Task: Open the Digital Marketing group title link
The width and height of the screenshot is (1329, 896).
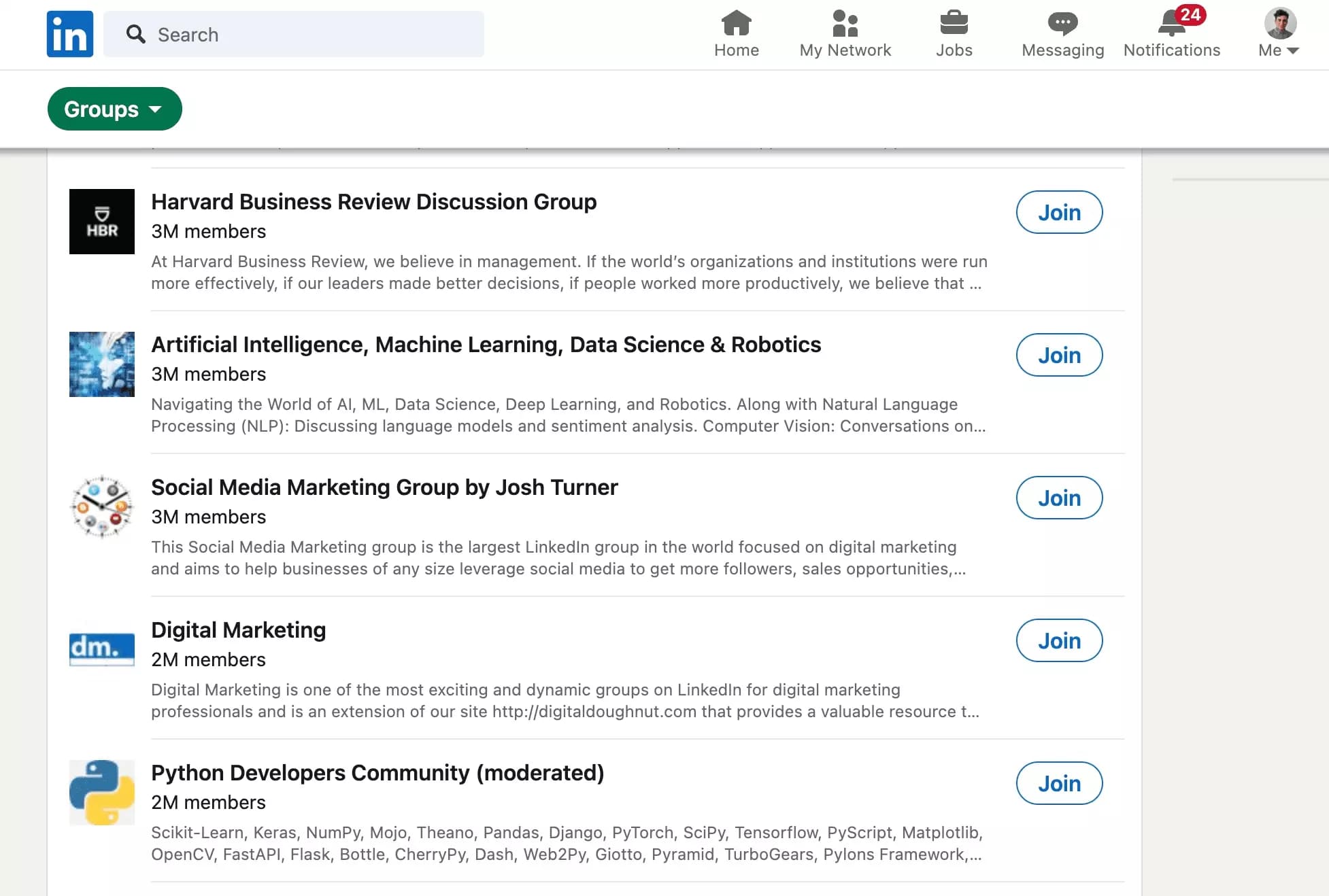Action: (x=238, y=630)
